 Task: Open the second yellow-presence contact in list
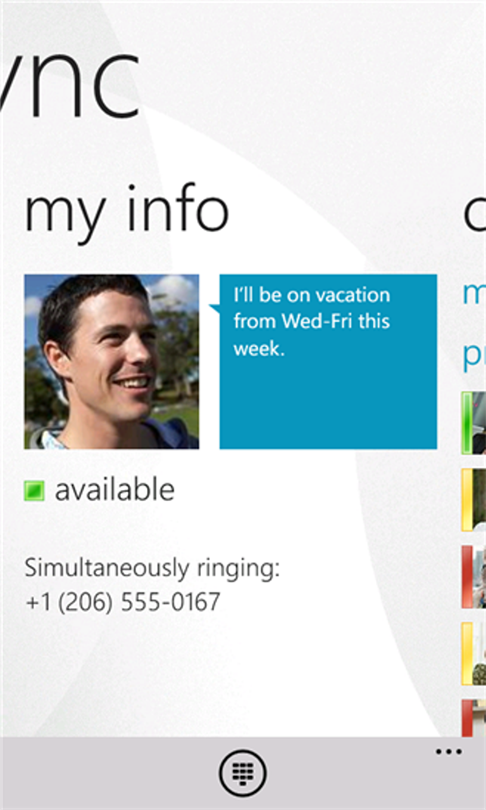point(474,653)
